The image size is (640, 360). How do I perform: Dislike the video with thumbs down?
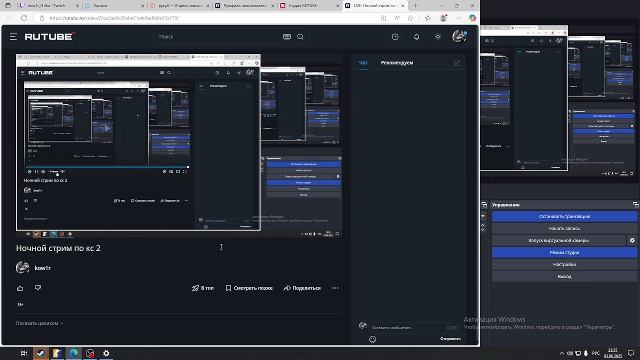(x=38, y=288)
